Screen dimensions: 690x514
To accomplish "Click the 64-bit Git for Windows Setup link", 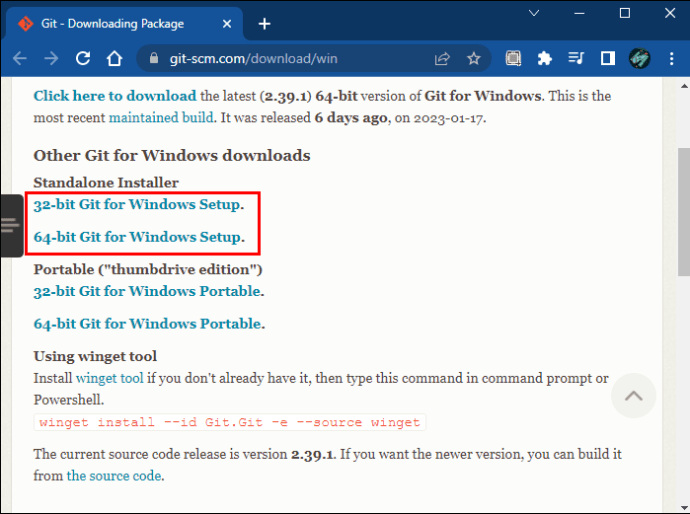I will point(137,237).
